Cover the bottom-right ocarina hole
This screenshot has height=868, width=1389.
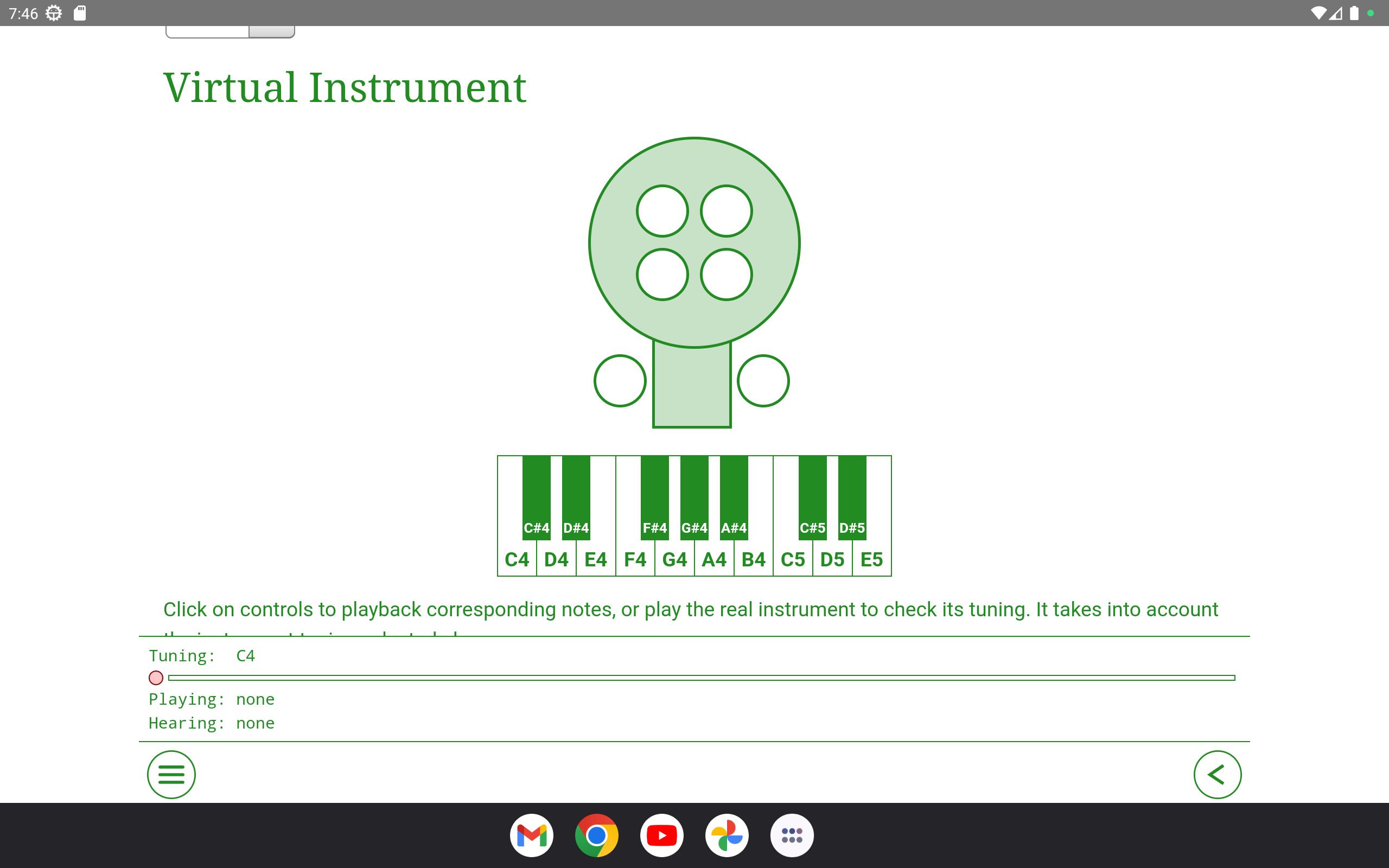click(726, 275)
